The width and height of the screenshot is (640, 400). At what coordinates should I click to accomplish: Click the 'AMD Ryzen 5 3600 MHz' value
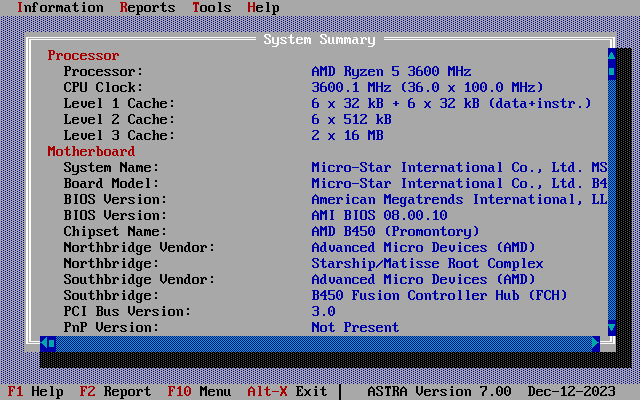[x=391, y=71]
